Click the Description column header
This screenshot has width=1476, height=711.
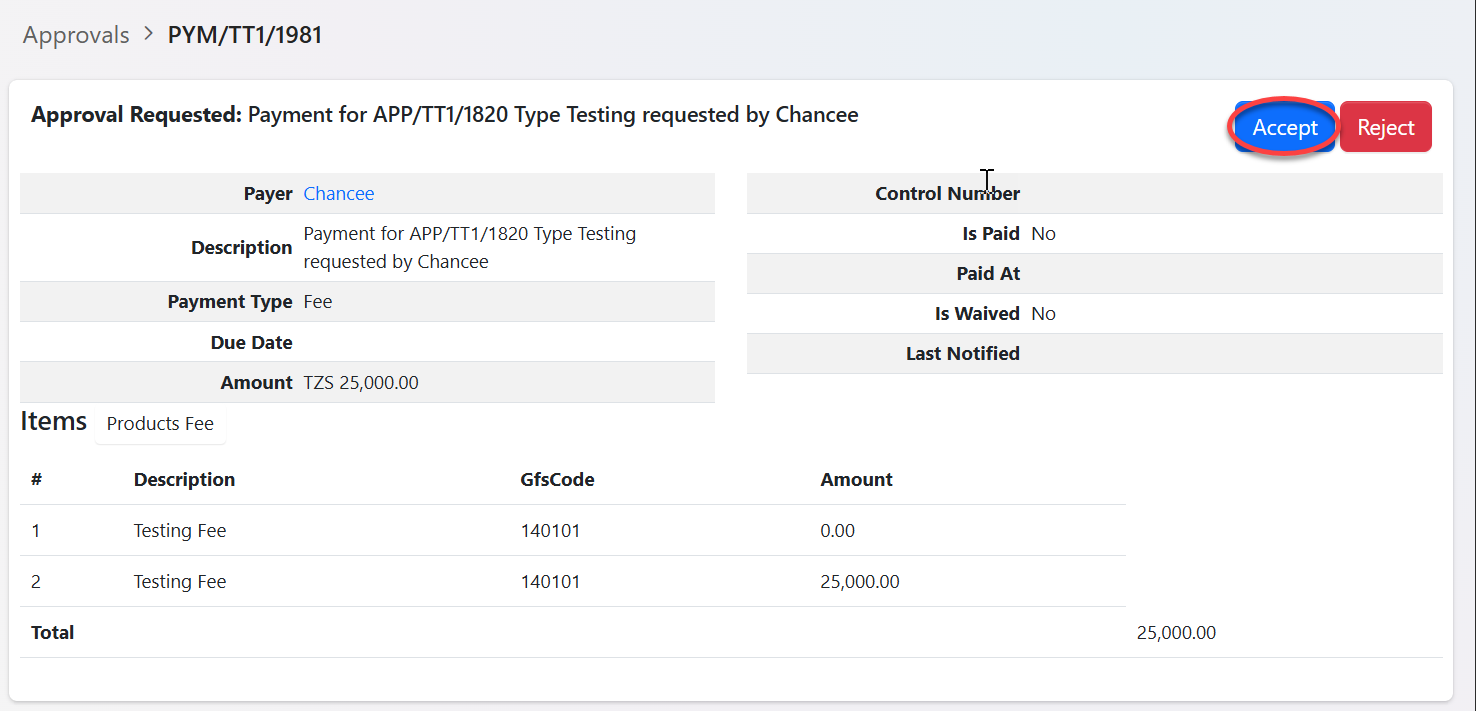(x=184, y=479)
